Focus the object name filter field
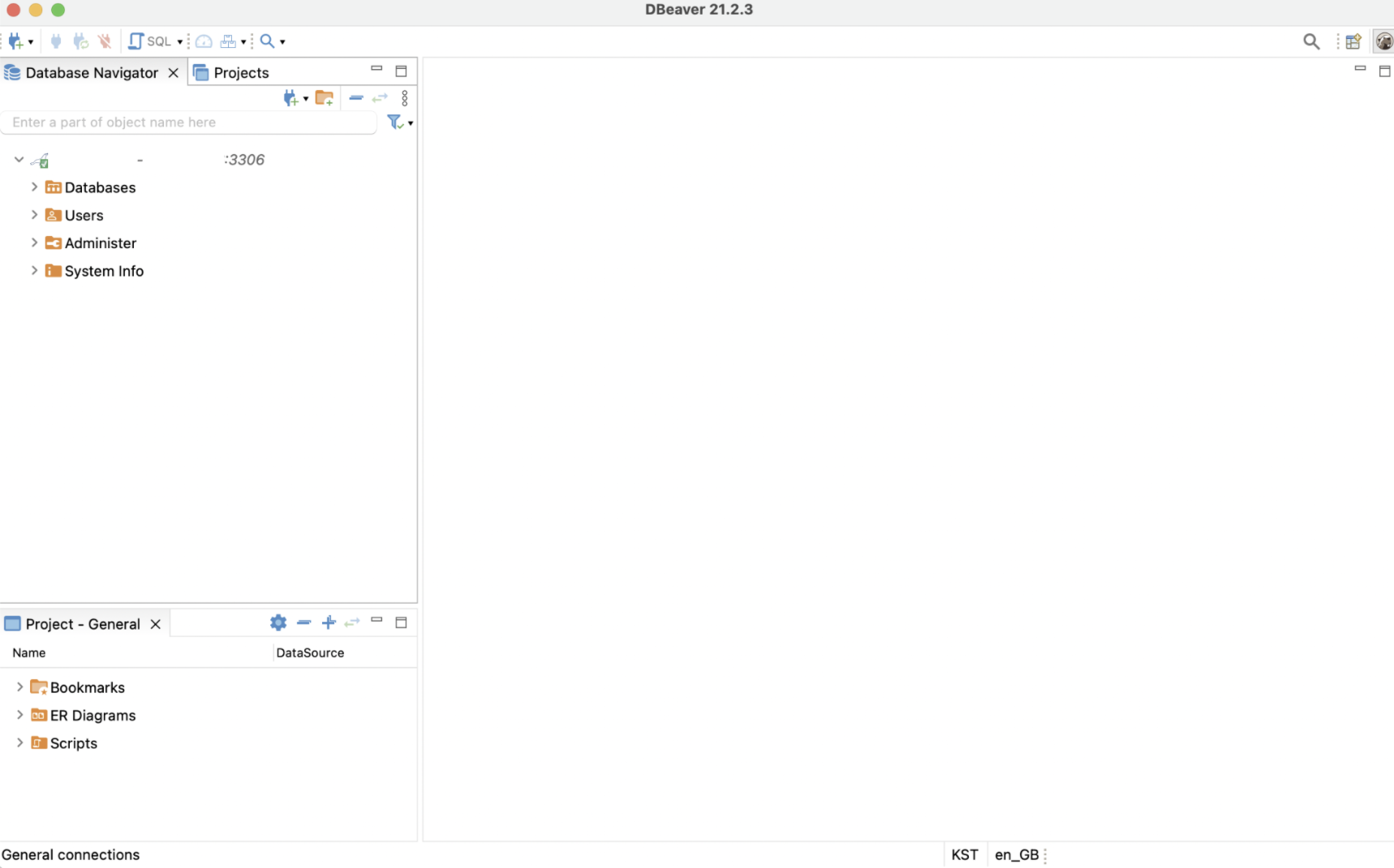Viewport: 1394px width, 868px height. click(x=189, y=122)
